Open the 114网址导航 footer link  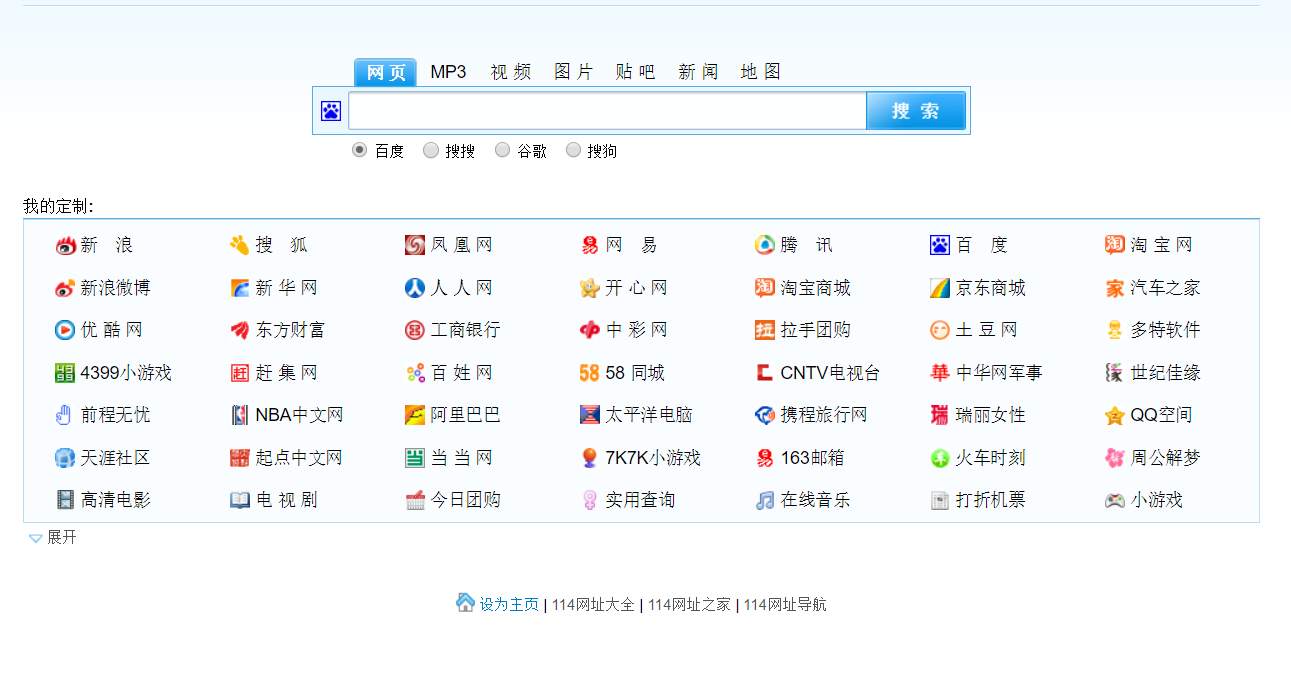click(785, 605)
